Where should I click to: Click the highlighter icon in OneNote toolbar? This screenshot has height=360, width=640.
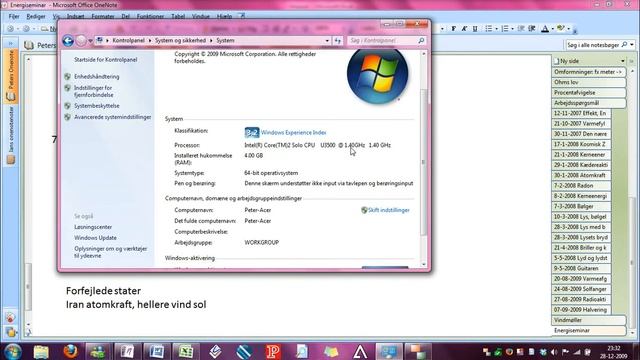tap(561, 29)
